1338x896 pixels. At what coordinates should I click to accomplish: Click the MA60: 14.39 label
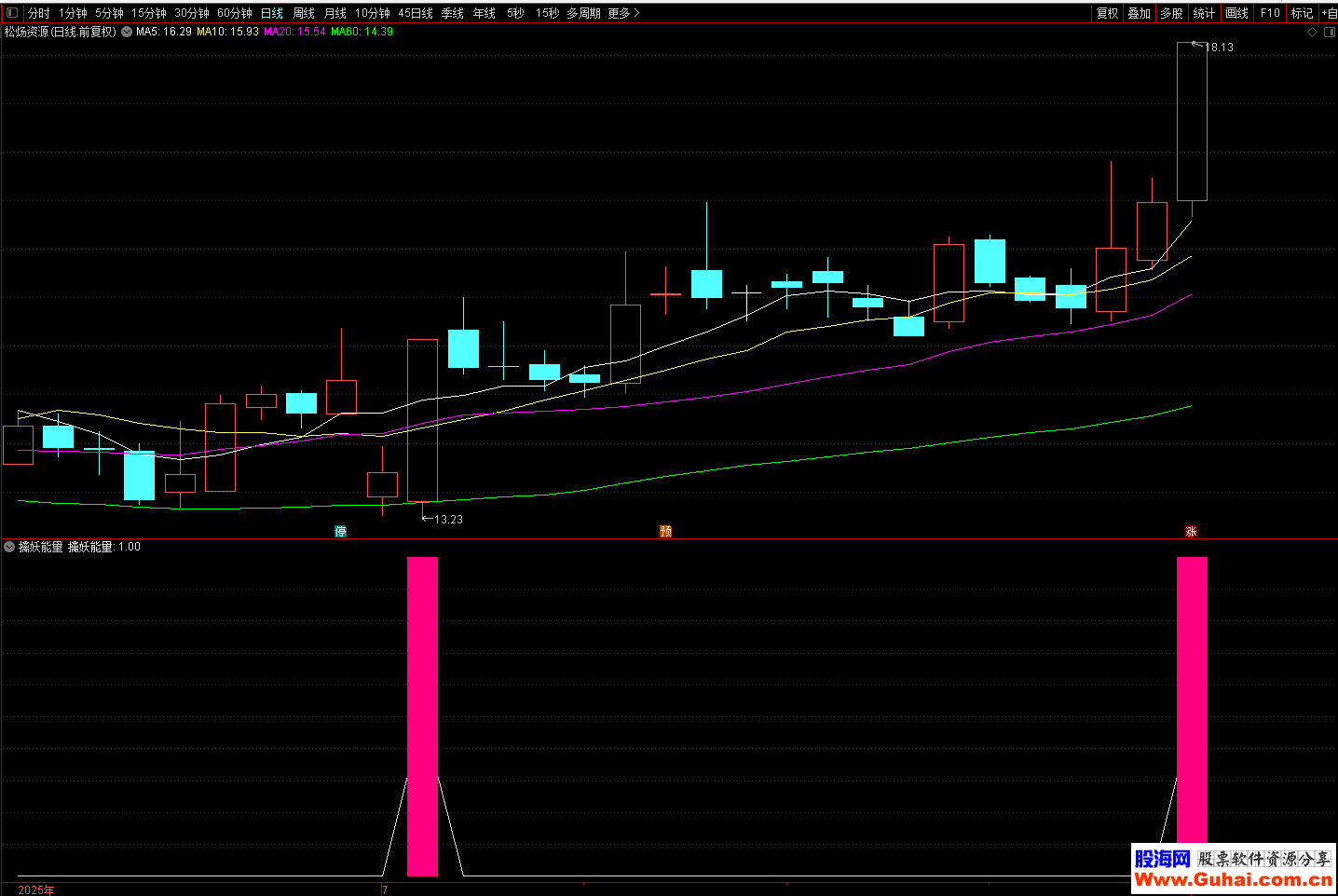[362, 32]
